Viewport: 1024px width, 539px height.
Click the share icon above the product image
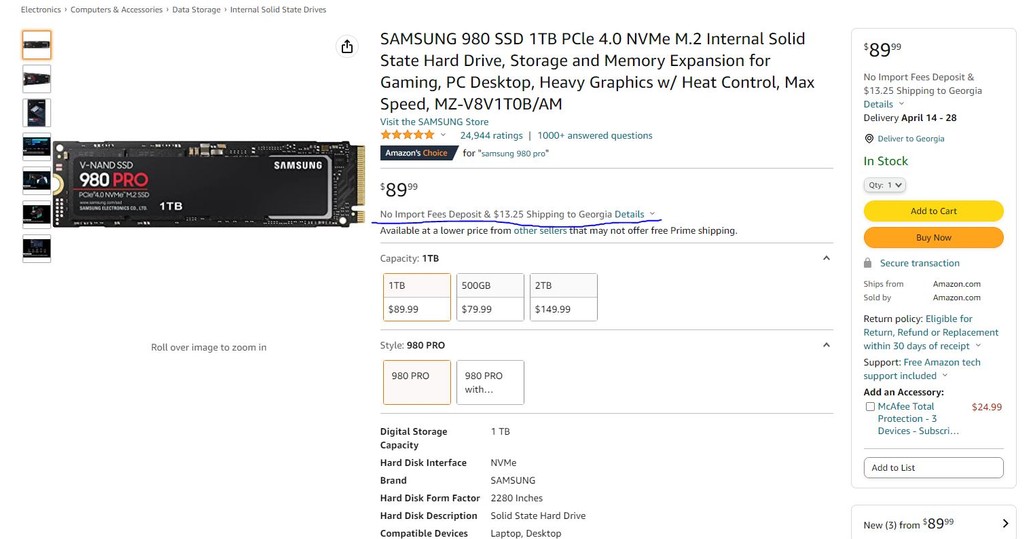pyautogui.click(x=347, y=46)
